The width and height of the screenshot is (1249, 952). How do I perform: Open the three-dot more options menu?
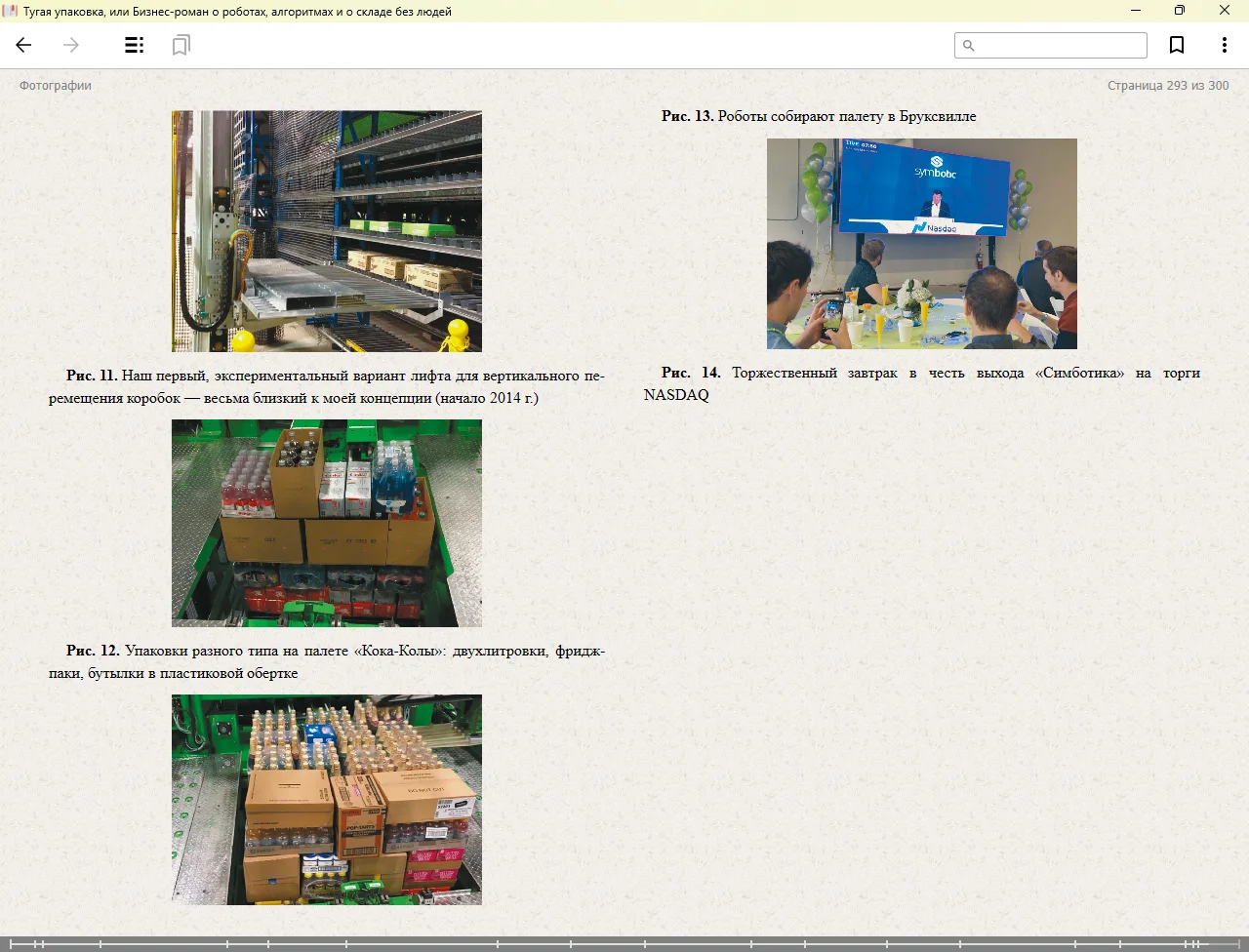click(1224, 45)
